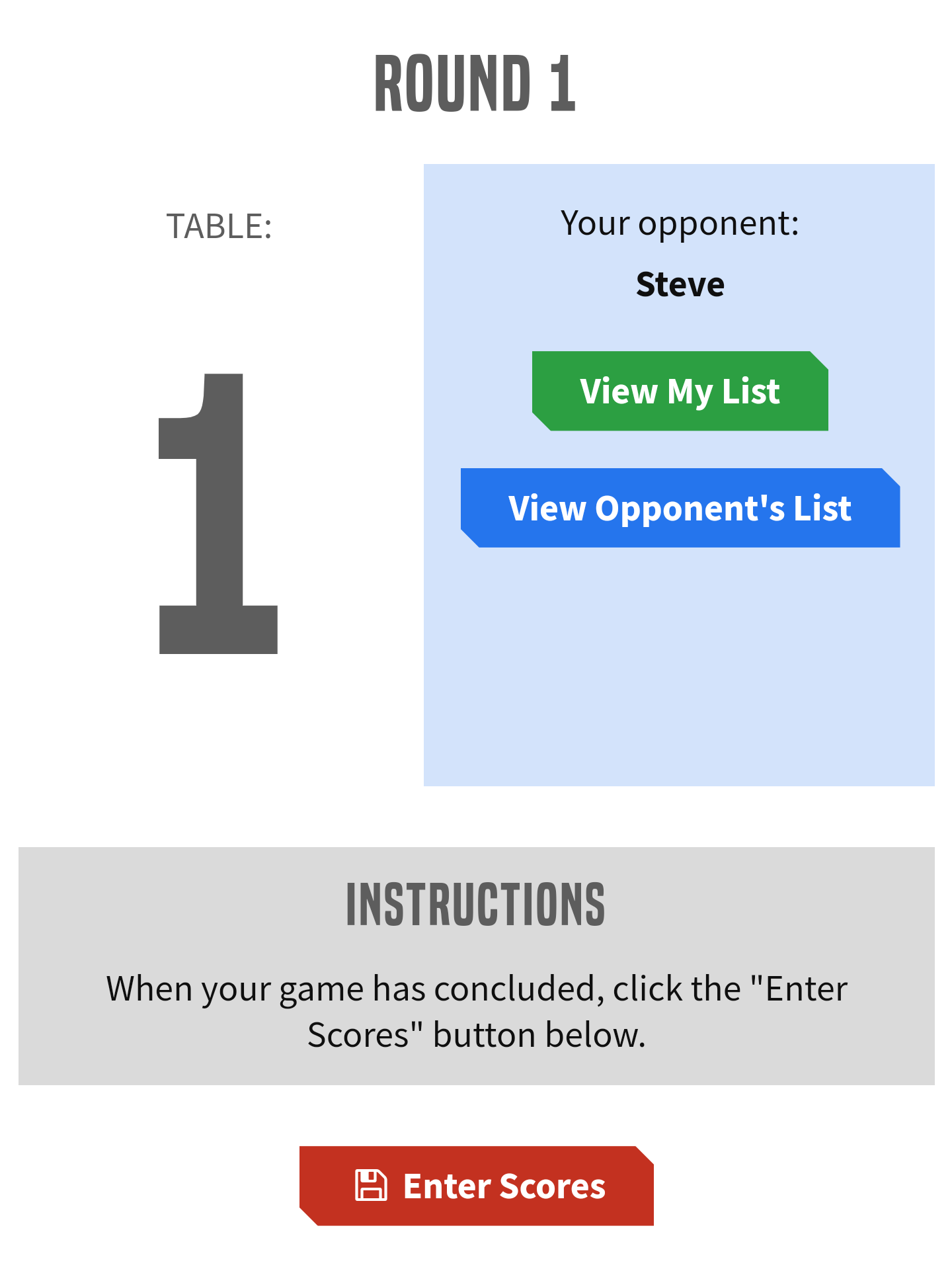Click the word 'Opponent's' on blue button
This screenshot has width=952, height=1271.
[x=690, y=508]
